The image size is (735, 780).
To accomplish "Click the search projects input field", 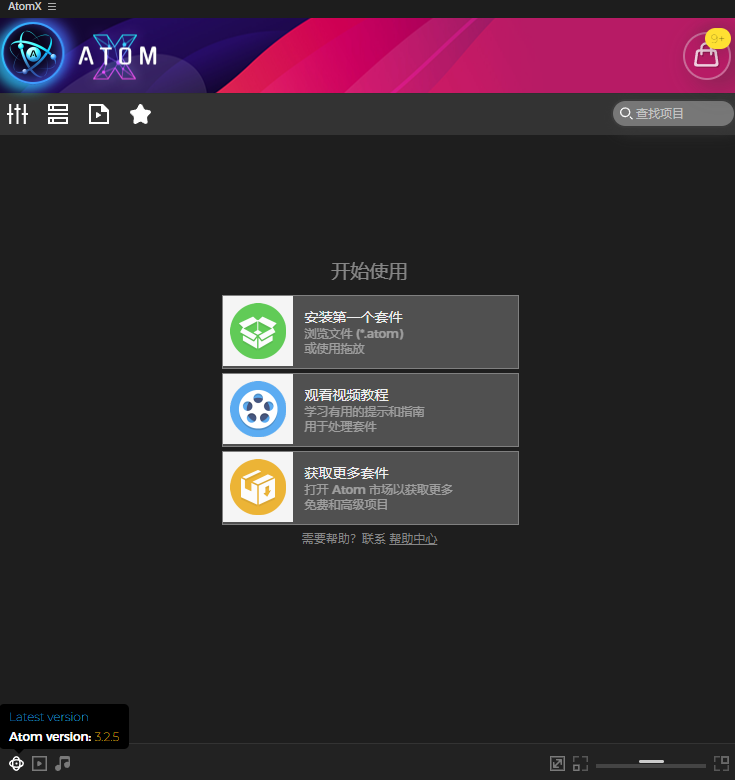I will point(673,113).
